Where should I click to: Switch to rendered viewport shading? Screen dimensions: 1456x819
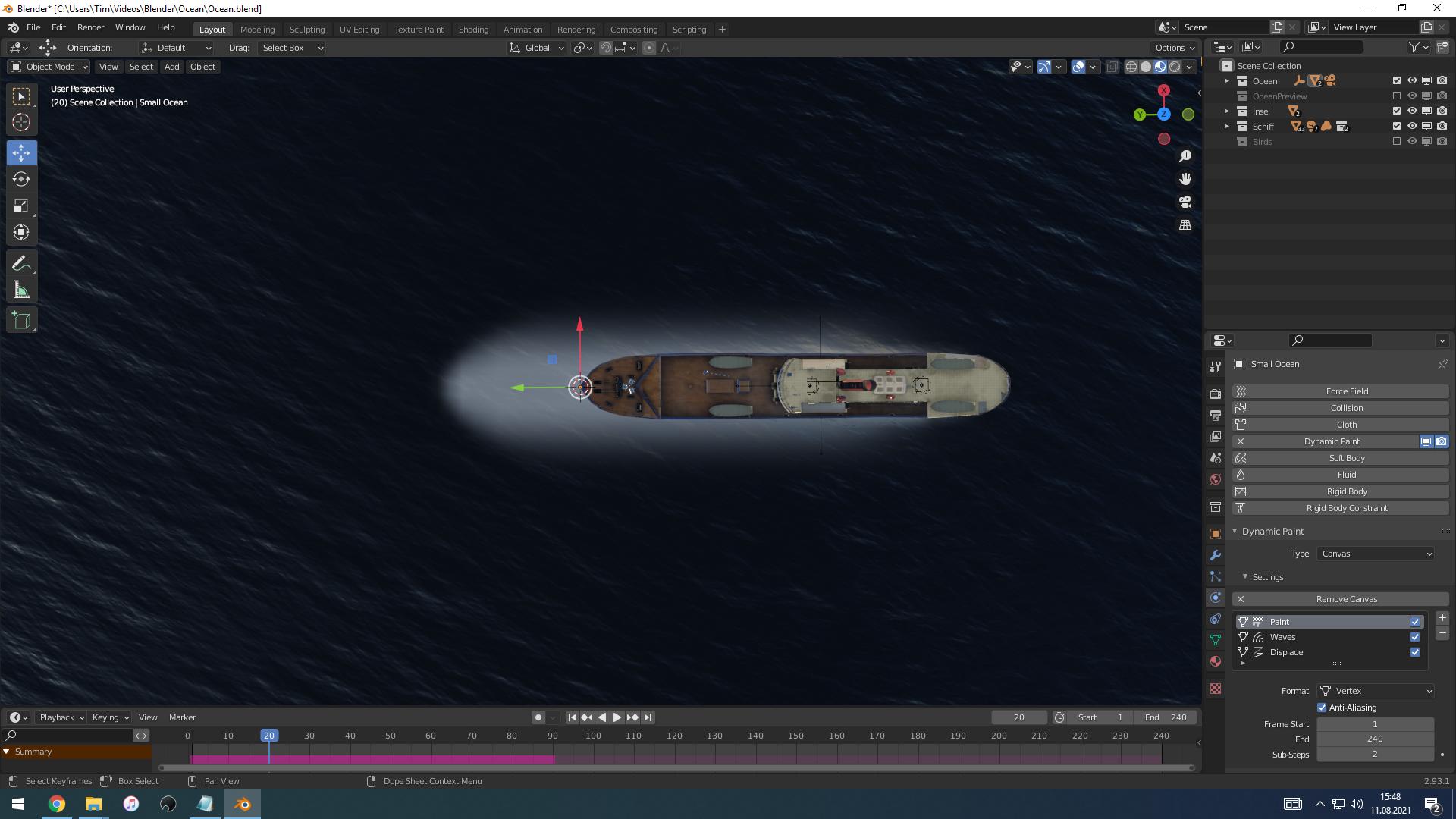1175,67
